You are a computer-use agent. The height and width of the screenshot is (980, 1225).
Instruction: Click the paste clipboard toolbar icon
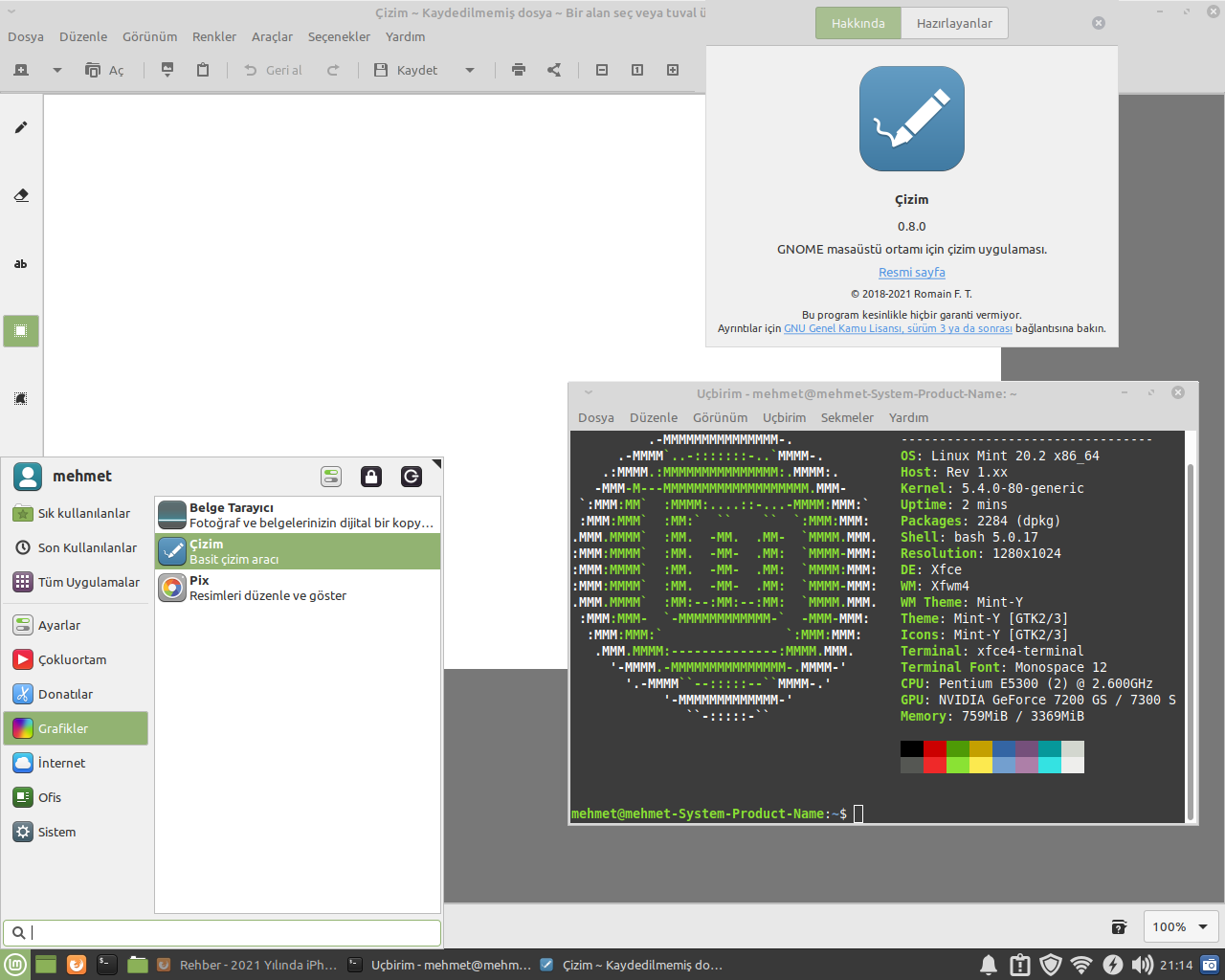coord(203,70)
